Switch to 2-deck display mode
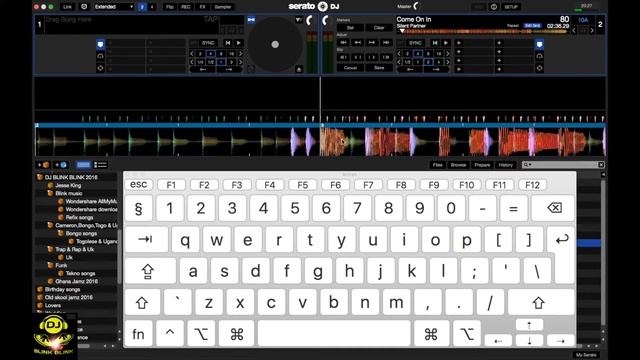 142,7
